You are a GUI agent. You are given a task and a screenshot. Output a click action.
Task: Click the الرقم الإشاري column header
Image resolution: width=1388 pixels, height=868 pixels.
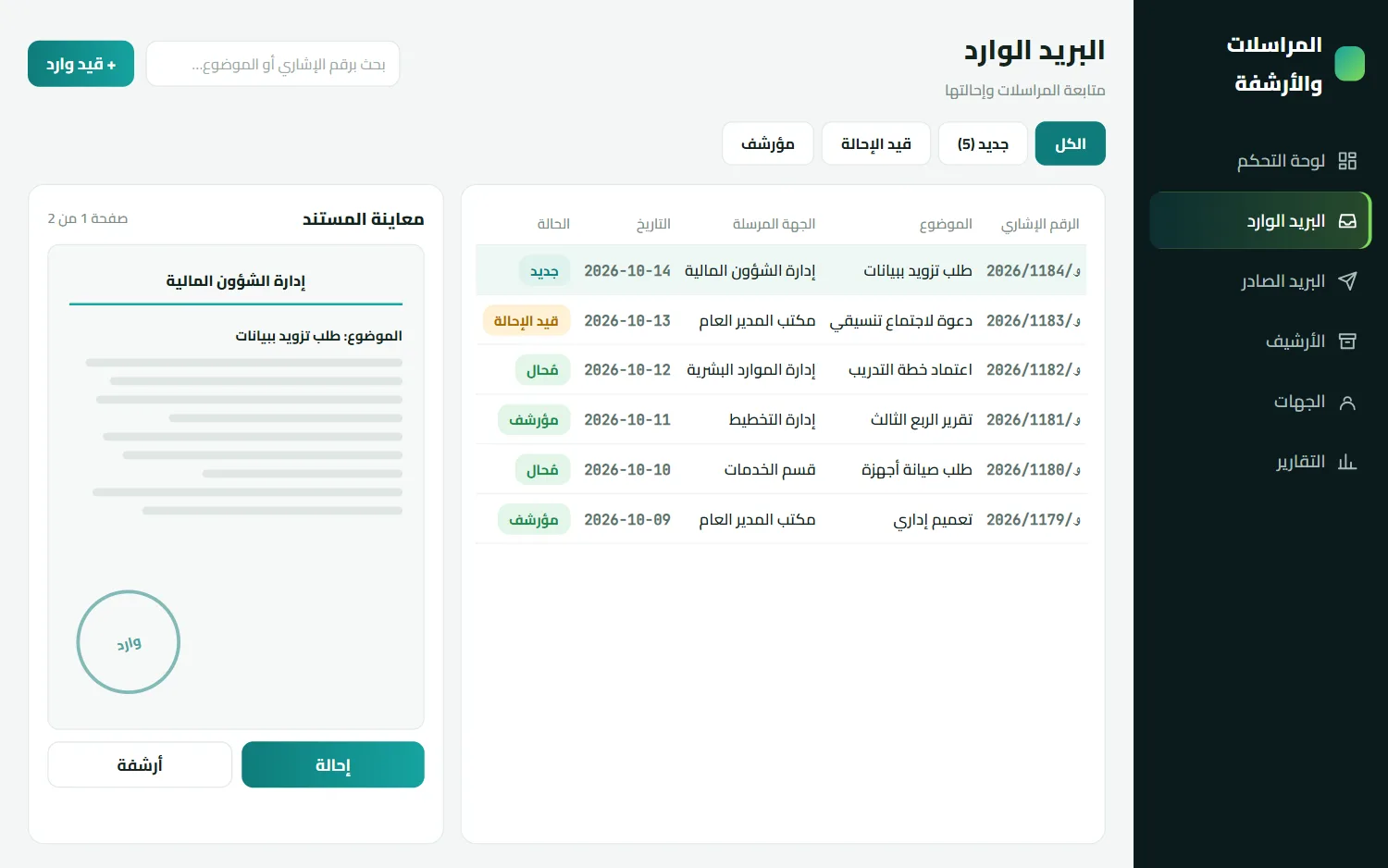pos(1040,224)
